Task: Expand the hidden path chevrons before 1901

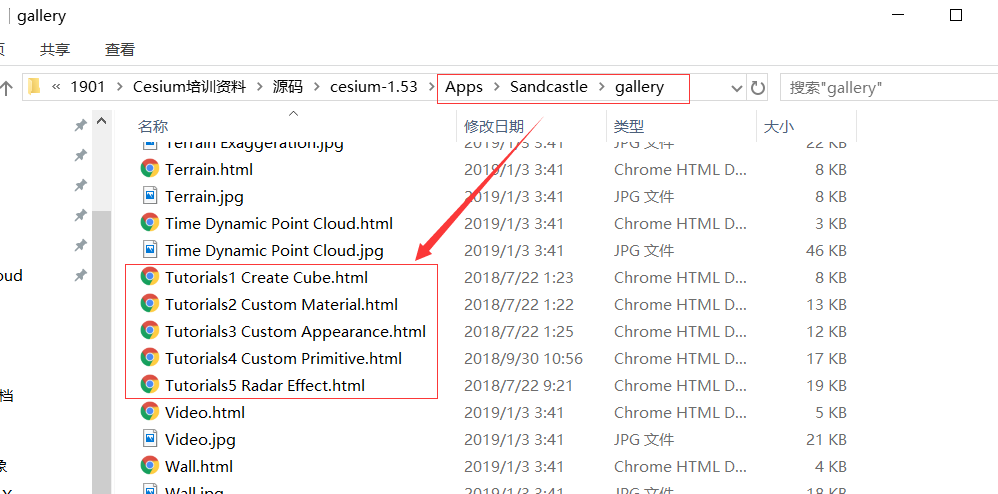Action: (x=56, y=87)
